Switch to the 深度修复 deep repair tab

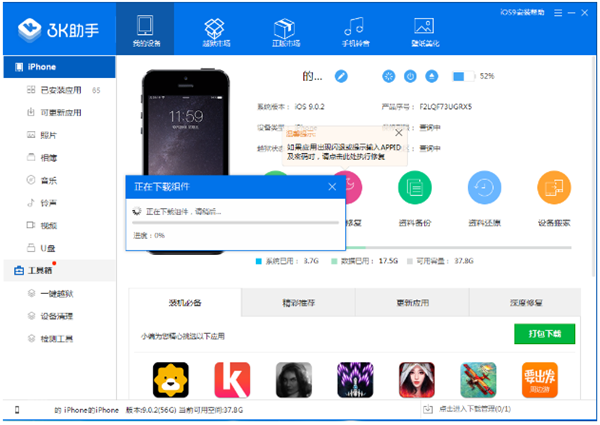pyautogui.click(x=525, y=303)
